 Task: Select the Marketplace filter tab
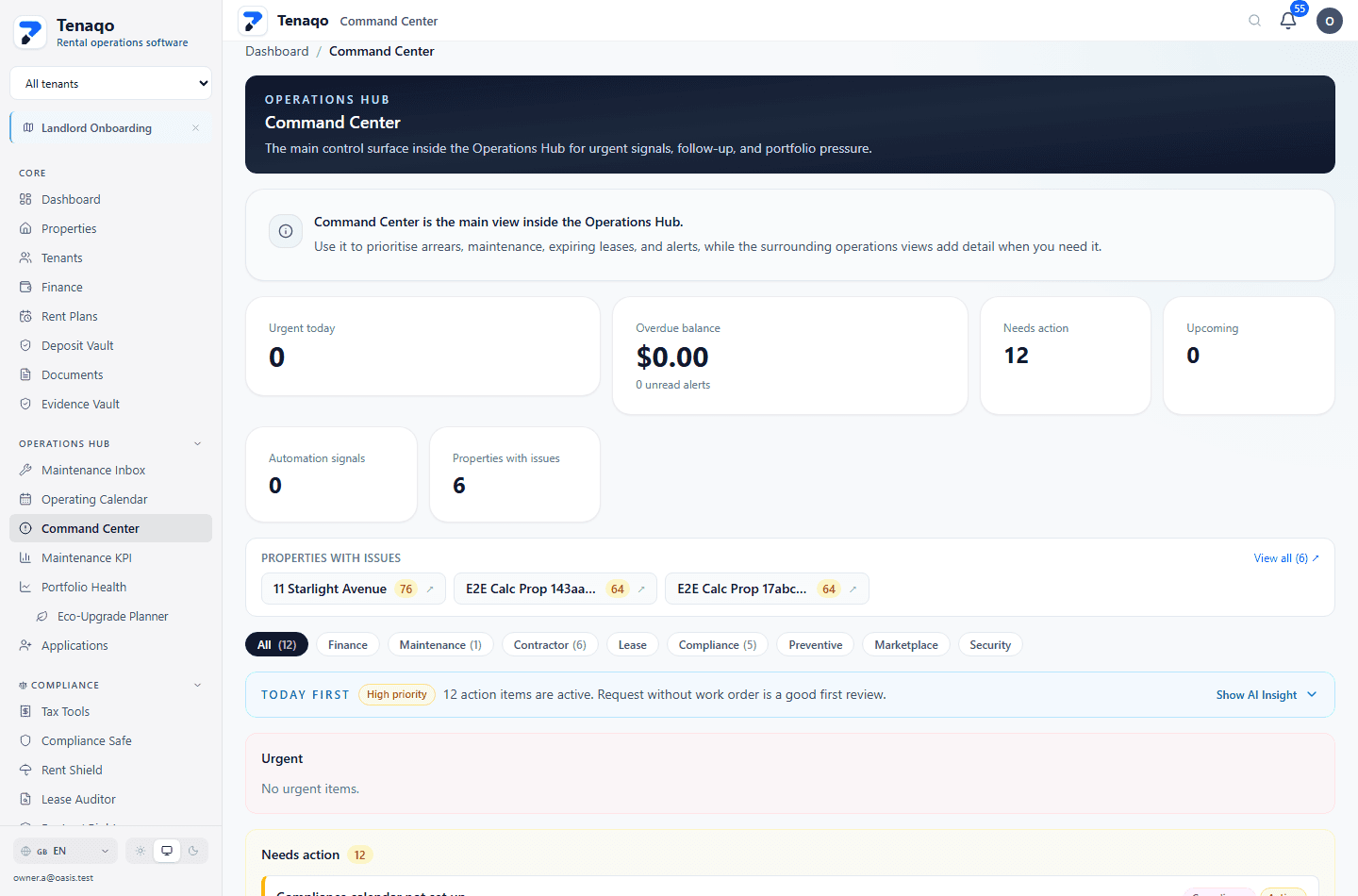click(906, 644)
